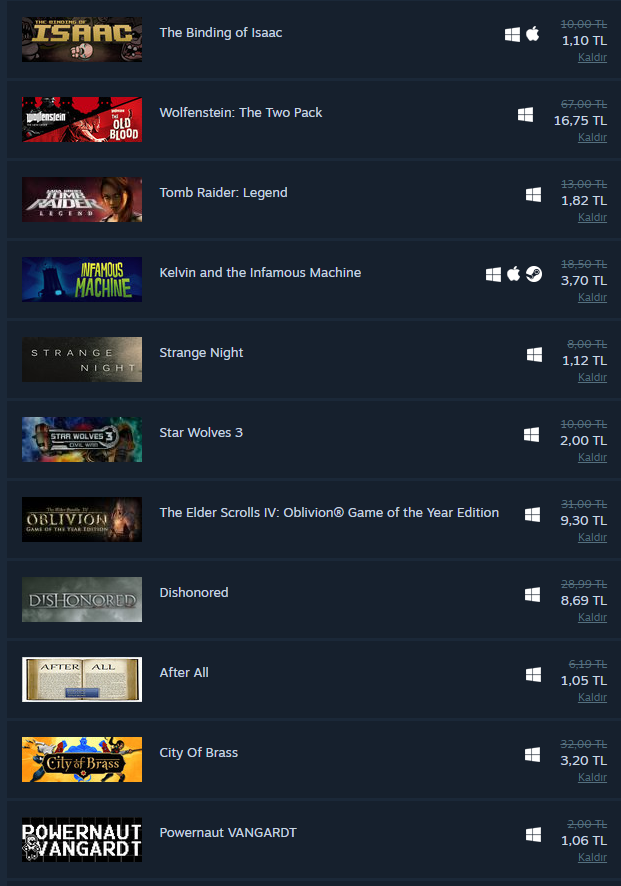621x886 pixels.
Task: Open the After All game title
Action: (184, 672)
